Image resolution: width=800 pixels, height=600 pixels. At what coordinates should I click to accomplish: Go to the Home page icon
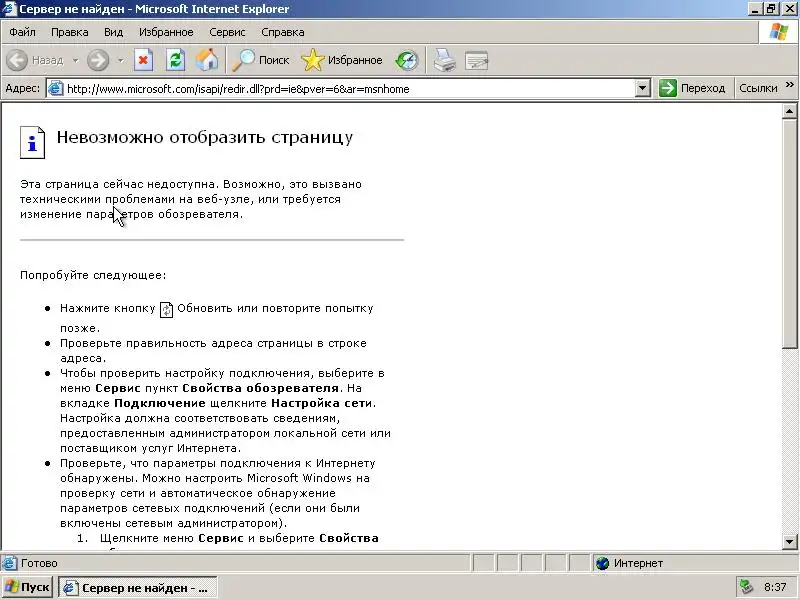(207, 60)
